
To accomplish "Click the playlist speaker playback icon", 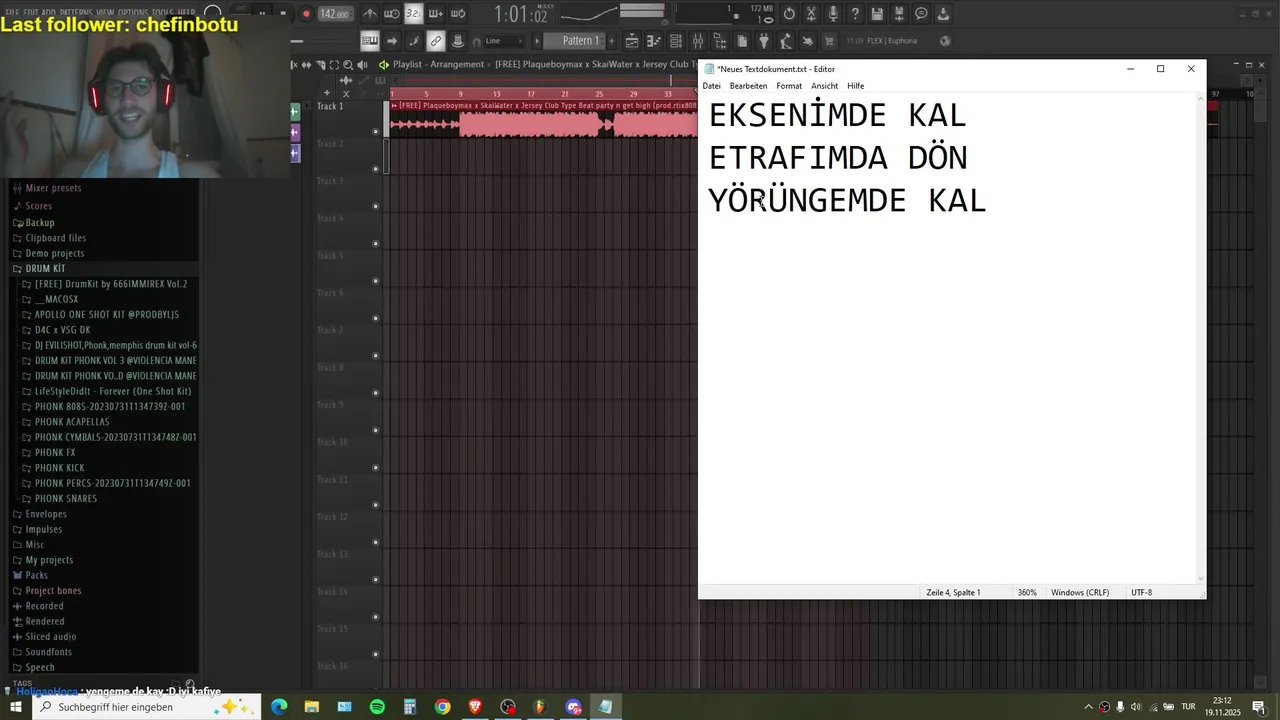I will click(x=362, y=65).
